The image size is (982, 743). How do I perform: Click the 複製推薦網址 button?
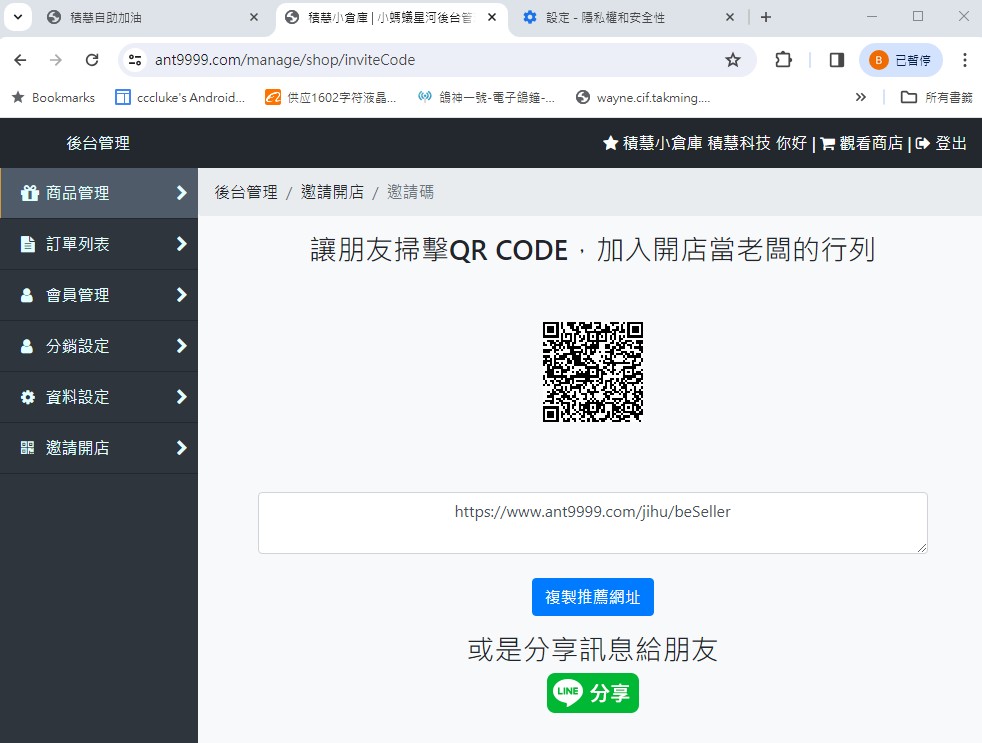point(592,597)
